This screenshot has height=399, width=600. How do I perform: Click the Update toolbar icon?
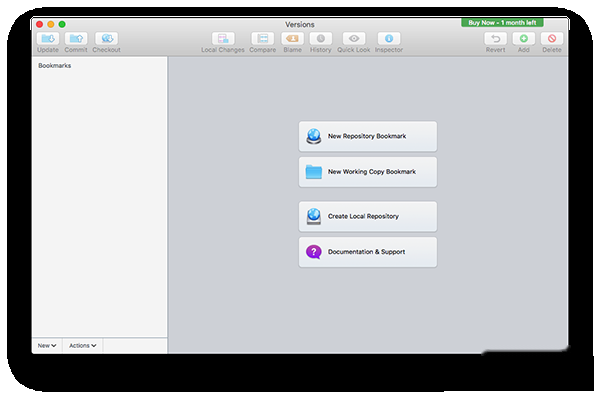coord(48,39)
